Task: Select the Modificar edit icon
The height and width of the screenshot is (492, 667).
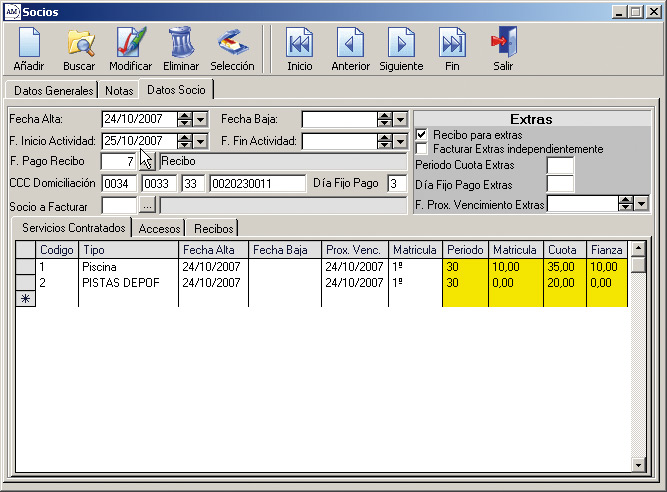Action: tap(131, 42)
